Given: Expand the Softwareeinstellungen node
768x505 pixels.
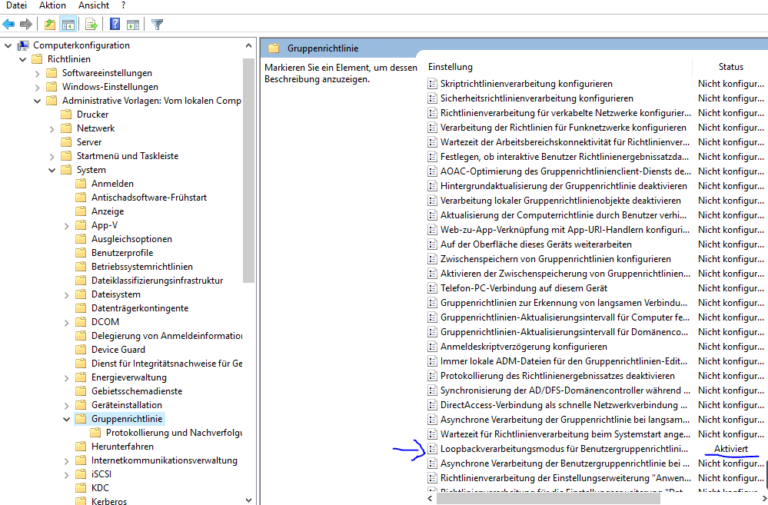Looking at the screenshot, I should [x=38, y=73].
